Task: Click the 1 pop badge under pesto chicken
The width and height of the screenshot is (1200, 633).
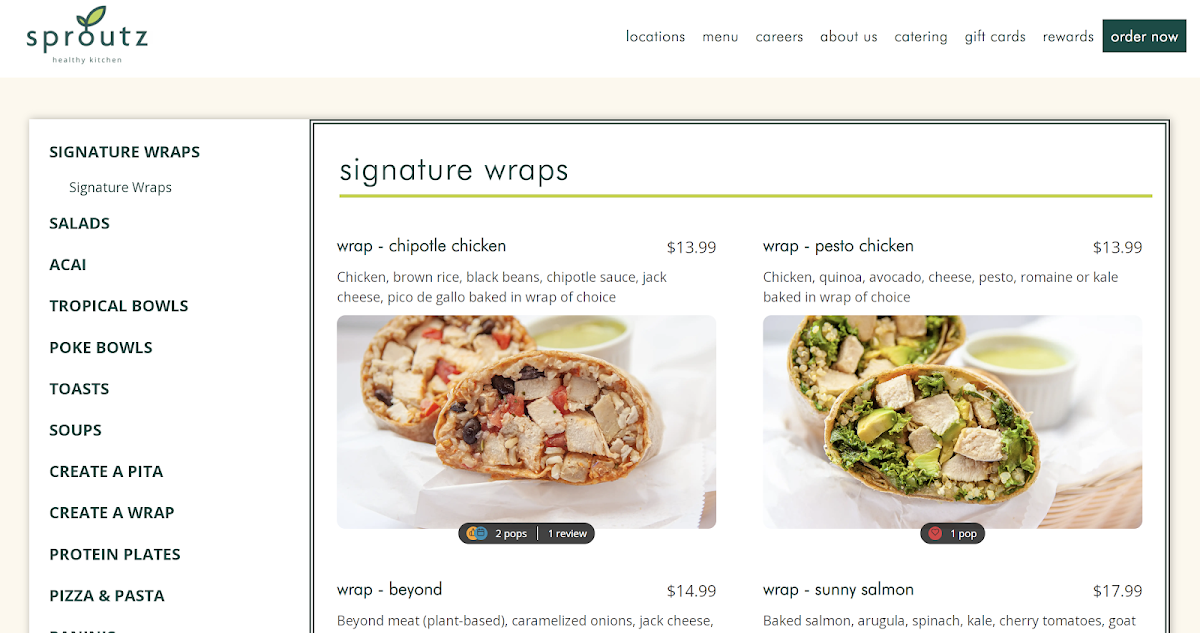Action: (x=953, y=534)
